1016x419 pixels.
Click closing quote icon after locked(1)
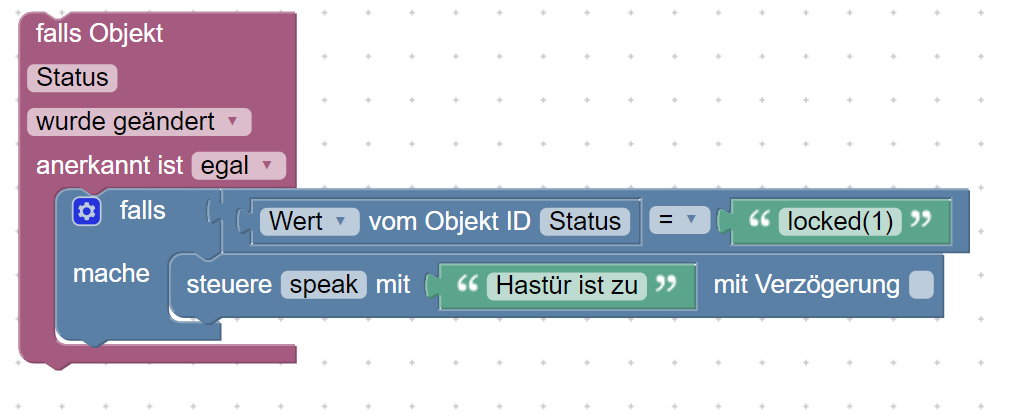[920, 220]
